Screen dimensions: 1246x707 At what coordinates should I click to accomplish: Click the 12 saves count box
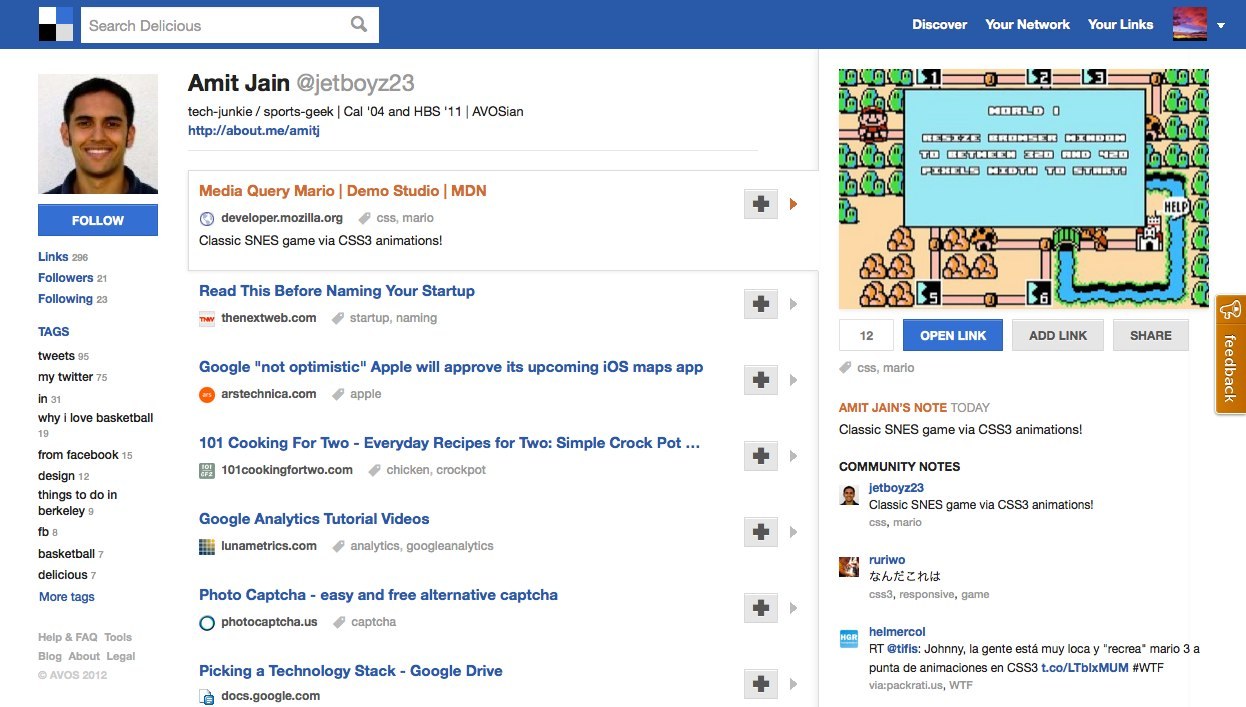866,335
